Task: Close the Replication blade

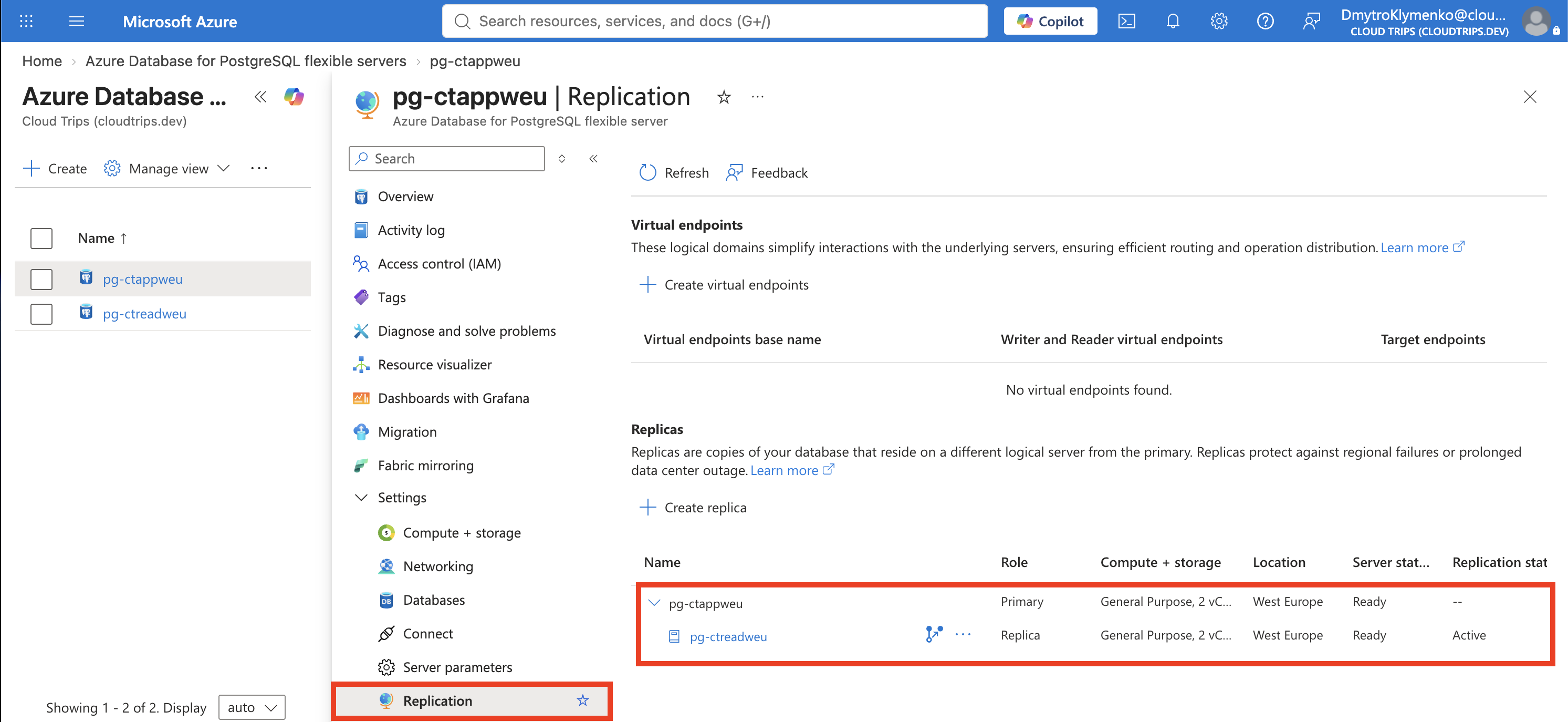Action: [1530, 97]
